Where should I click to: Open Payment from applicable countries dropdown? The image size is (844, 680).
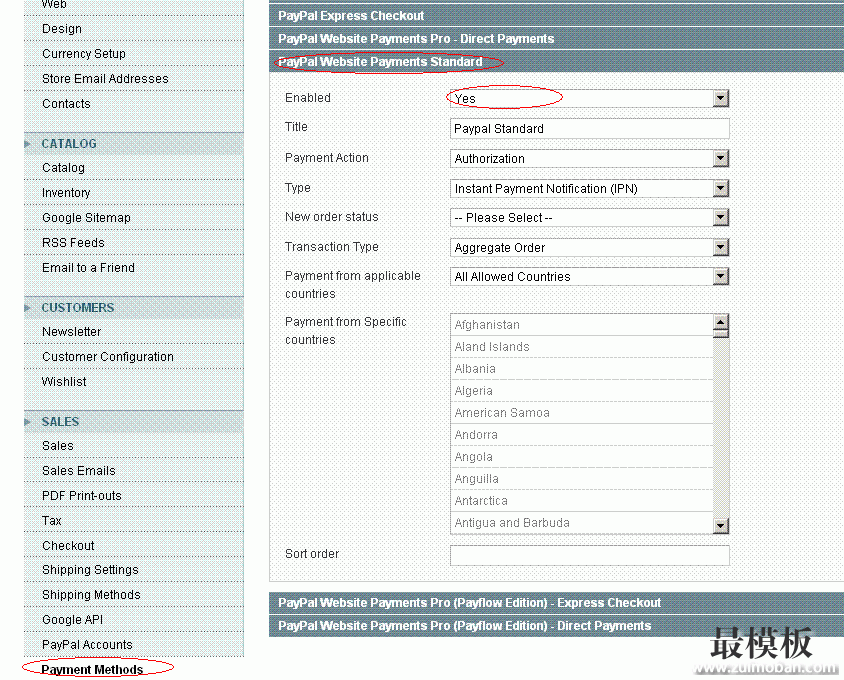coord(589,277)
